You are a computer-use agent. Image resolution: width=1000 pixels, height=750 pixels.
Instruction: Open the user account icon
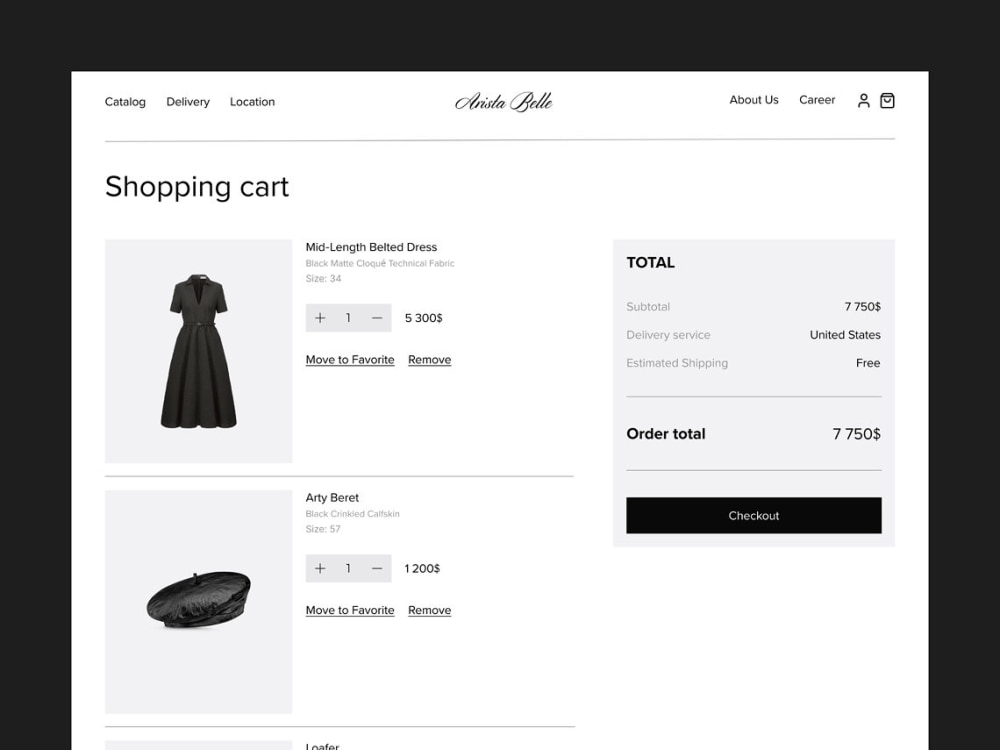click(x=864, y=101)
